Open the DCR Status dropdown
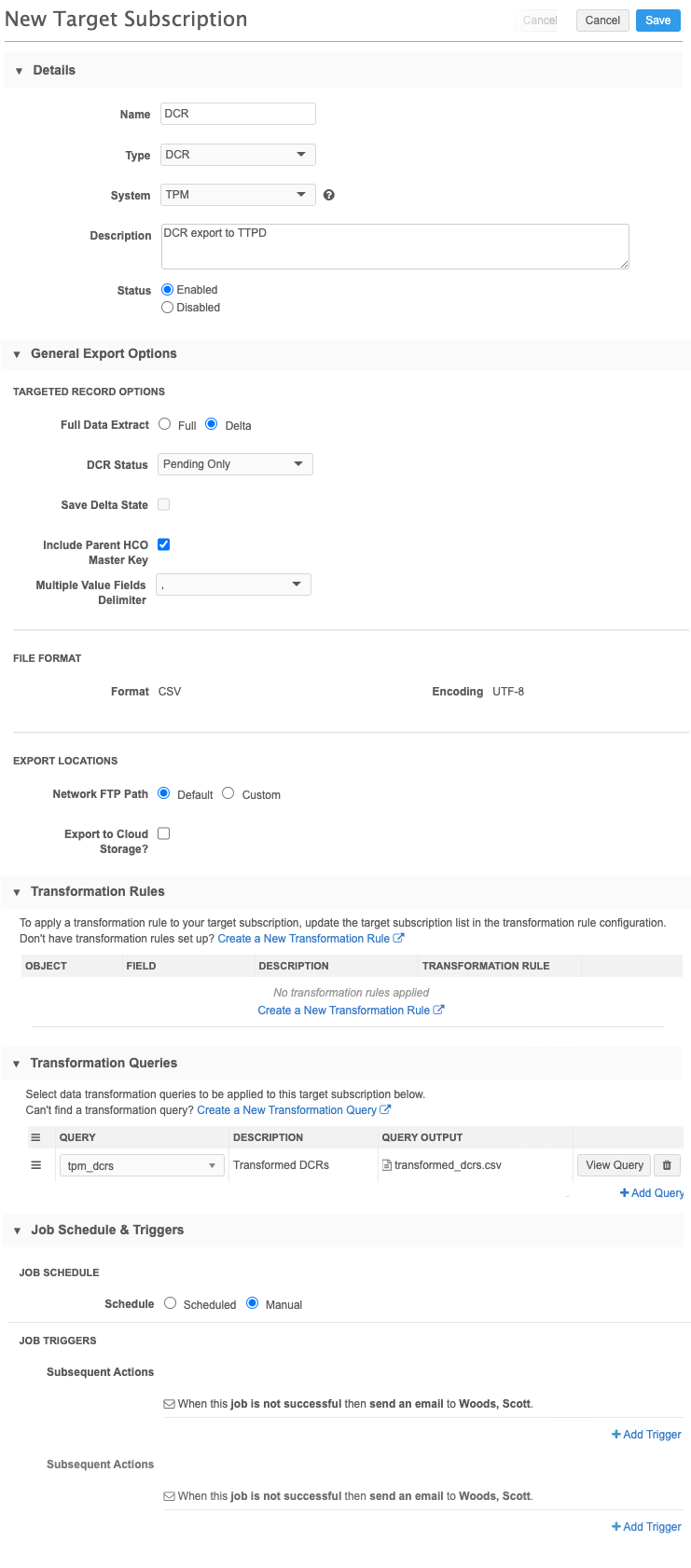Image resolution: width=691 pixels, height=1568 pixels. [234, 464]
